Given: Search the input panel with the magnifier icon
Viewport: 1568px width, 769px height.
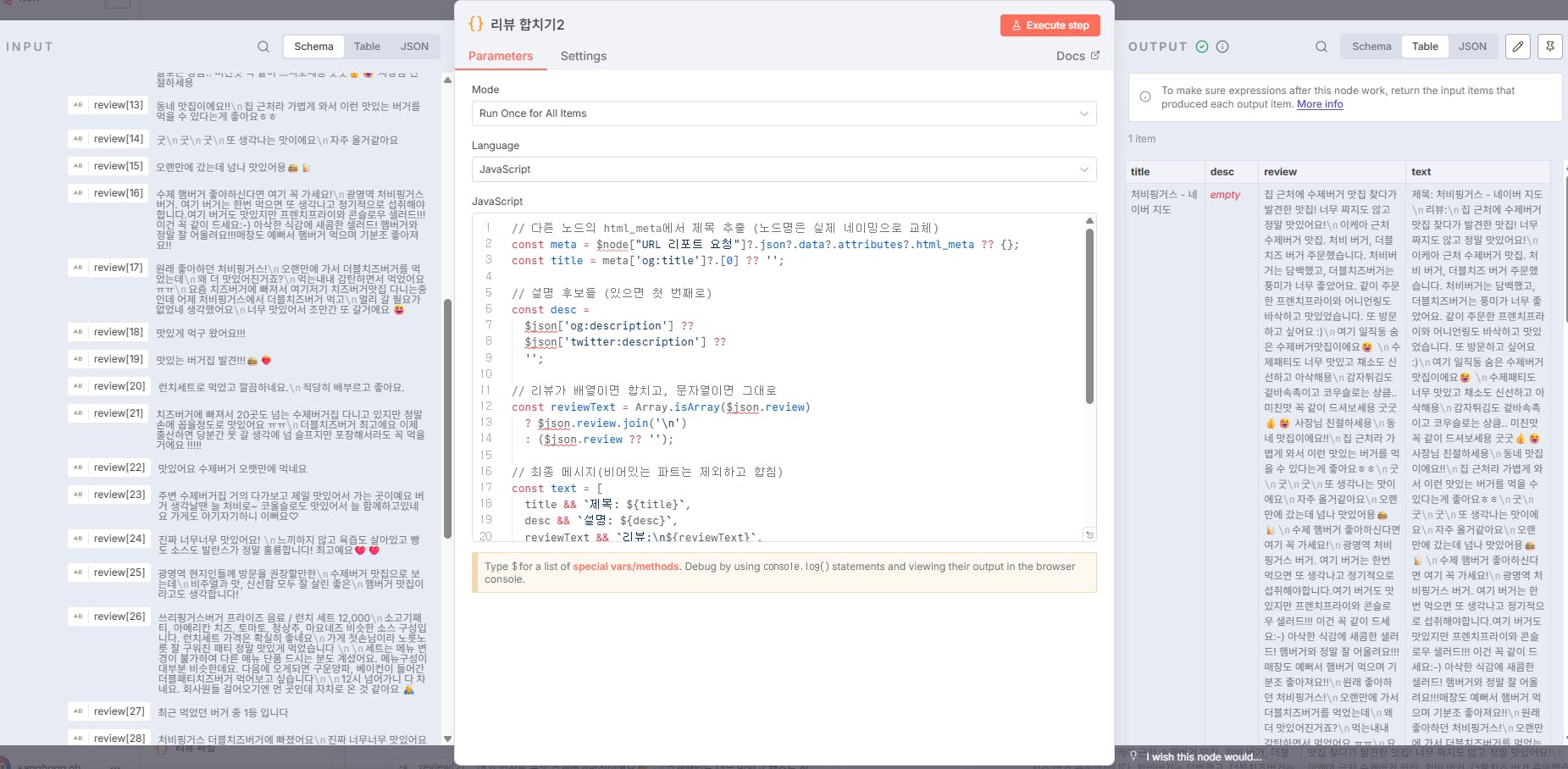Looking at the screenshot, I should click(x=263, y=47).
